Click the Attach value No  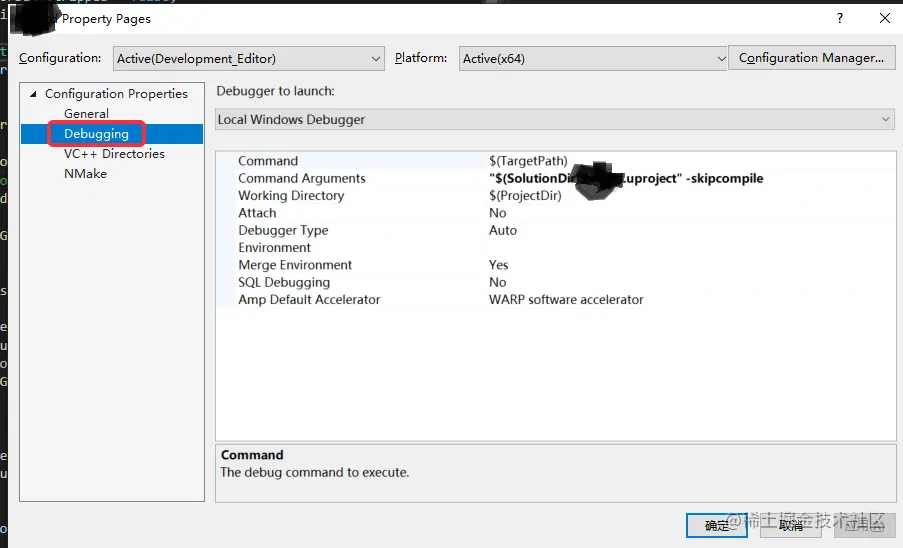pos(498,212)
